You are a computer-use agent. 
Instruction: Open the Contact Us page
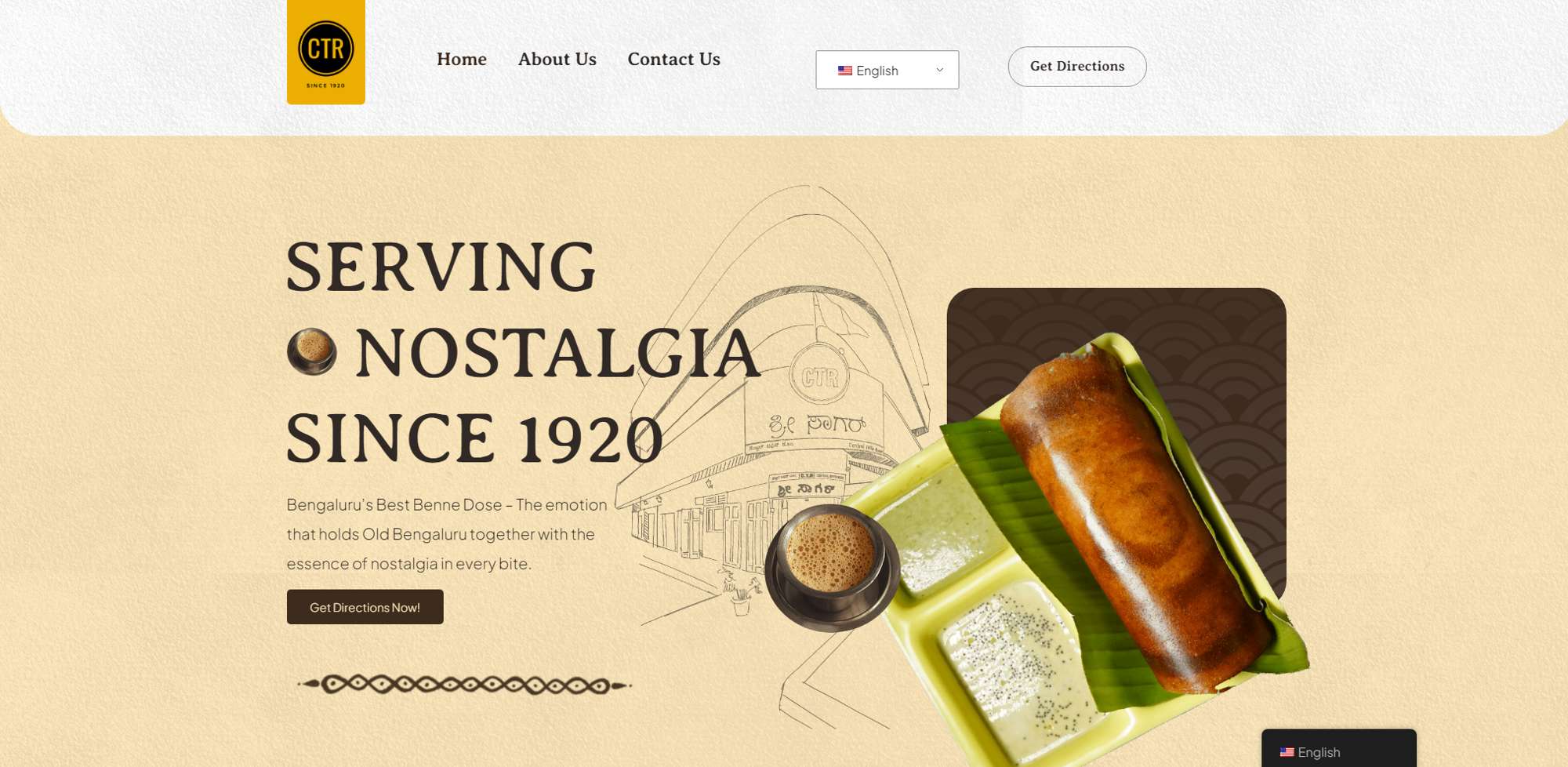[673, 59]
